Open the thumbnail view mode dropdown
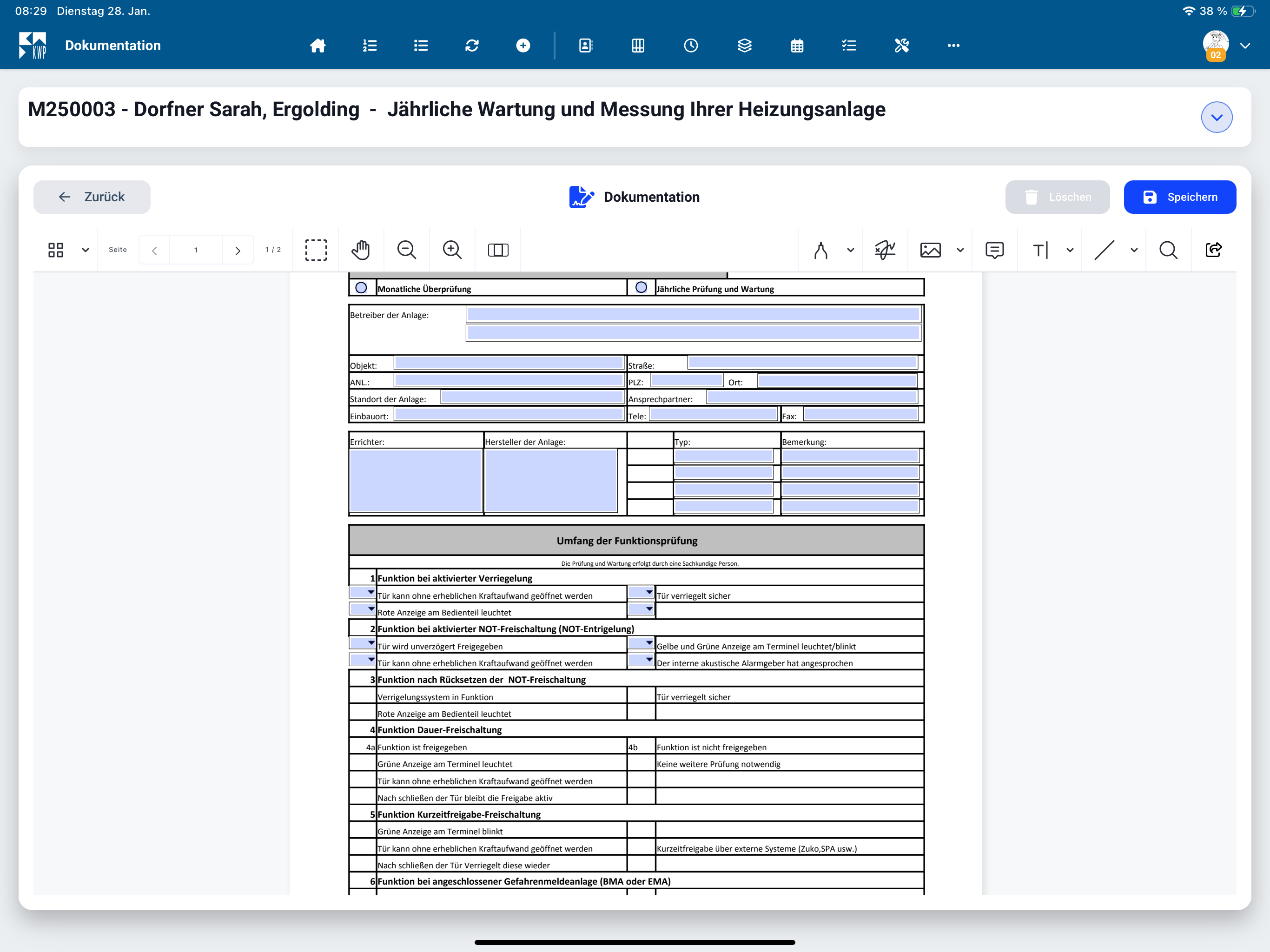Image resolution: width=1270 pixels, height=952 pixels. click(x=86, y=250)
